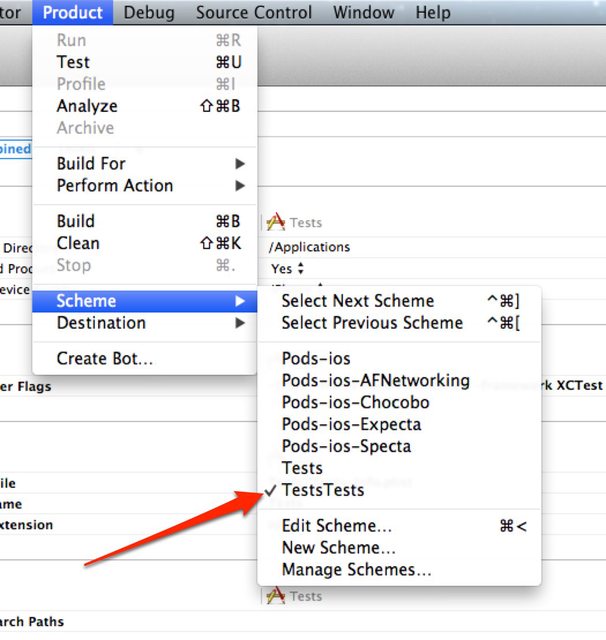606x640 pixels.
Task: Click the /Applications path value
Action: (x=309, y=247)
